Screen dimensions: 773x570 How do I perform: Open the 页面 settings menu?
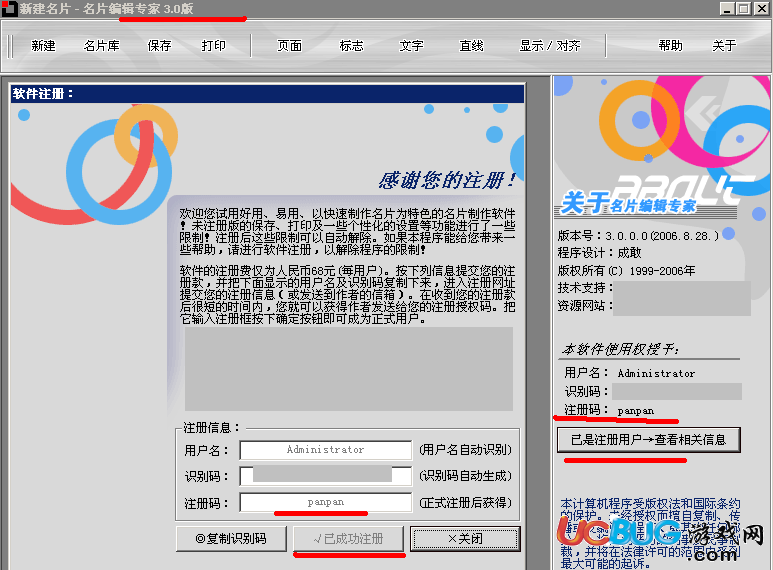tap(289, 46)
